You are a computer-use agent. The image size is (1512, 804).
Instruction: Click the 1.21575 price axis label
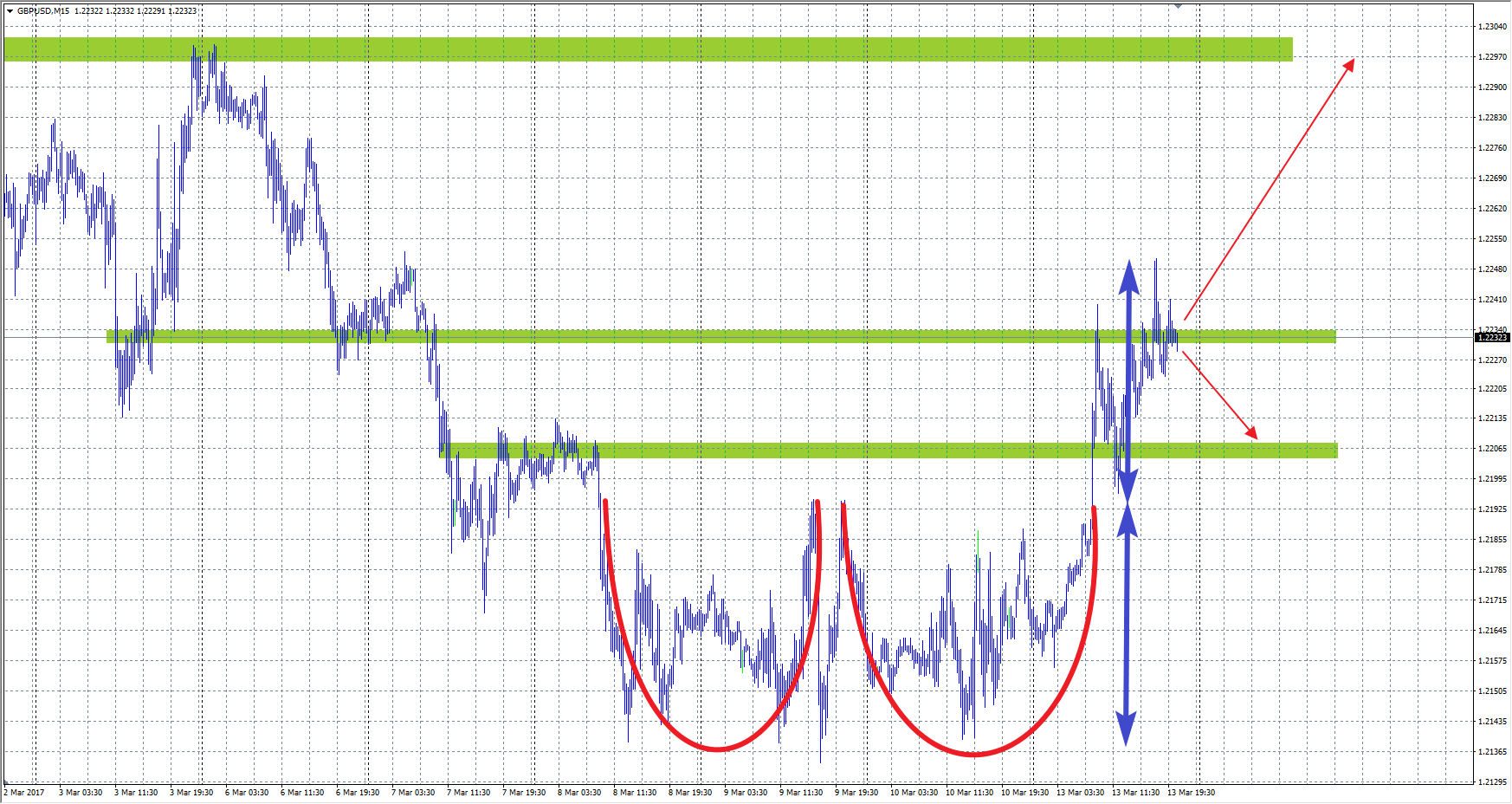[x=1493, y=661]
